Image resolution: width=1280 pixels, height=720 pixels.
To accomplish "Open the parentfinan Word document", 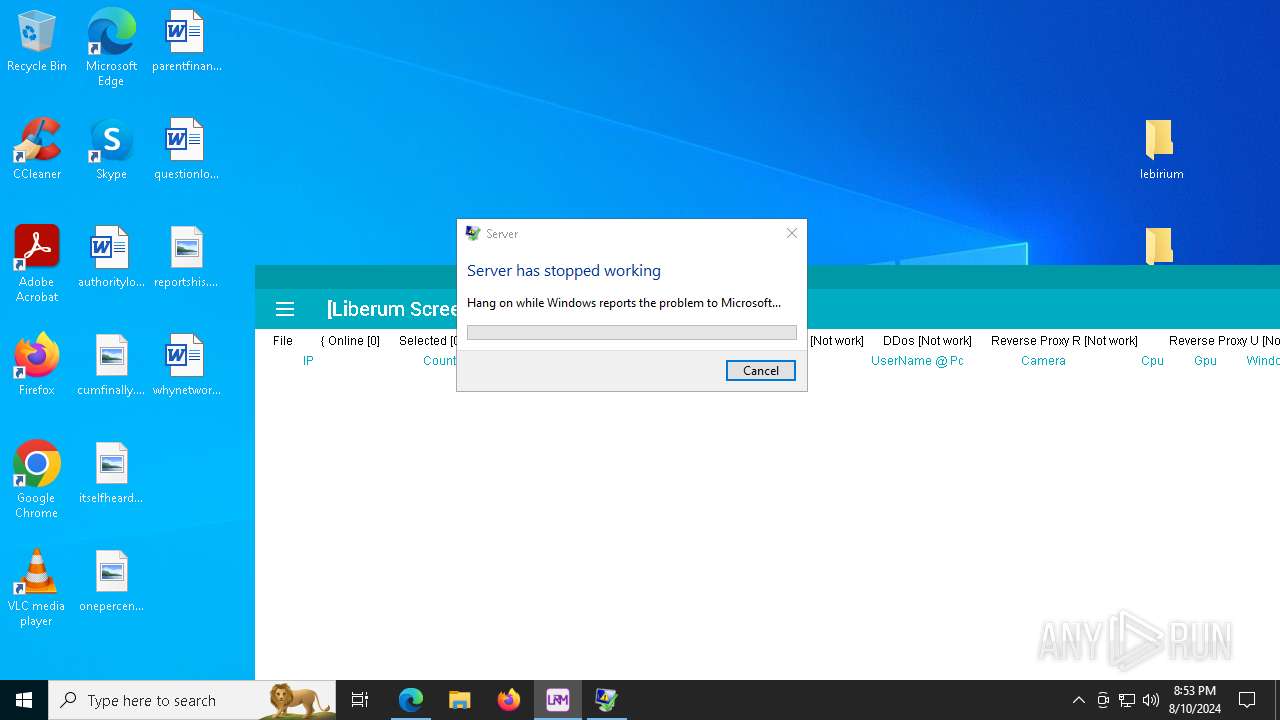I will [186, 42].
